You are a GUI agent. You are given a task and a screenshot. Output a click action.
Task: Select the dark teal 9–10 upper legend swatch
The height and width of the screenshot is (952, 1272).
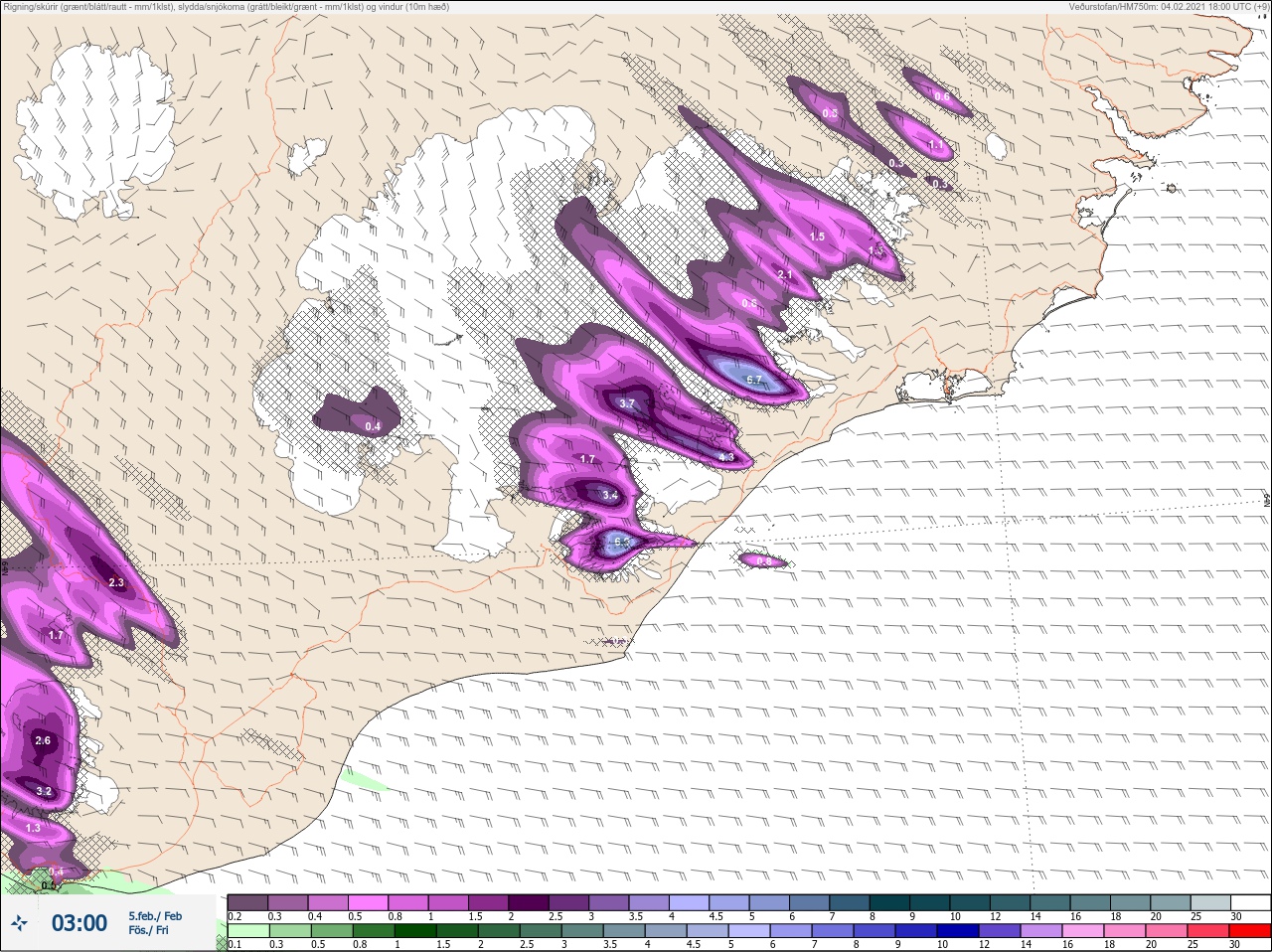point(932,902)
